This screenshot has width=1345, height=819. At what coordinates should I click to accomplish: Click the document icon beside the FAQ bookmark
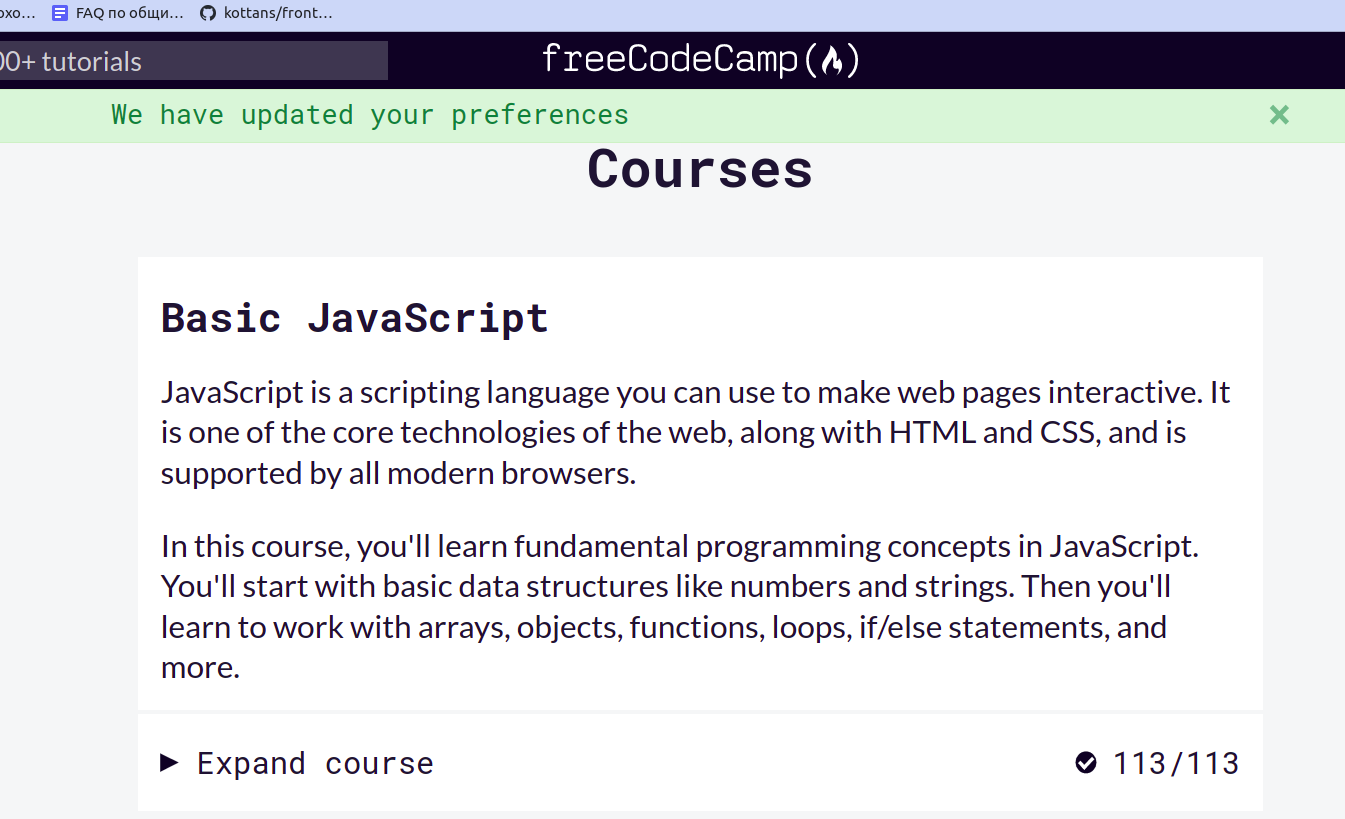(60, 13)
